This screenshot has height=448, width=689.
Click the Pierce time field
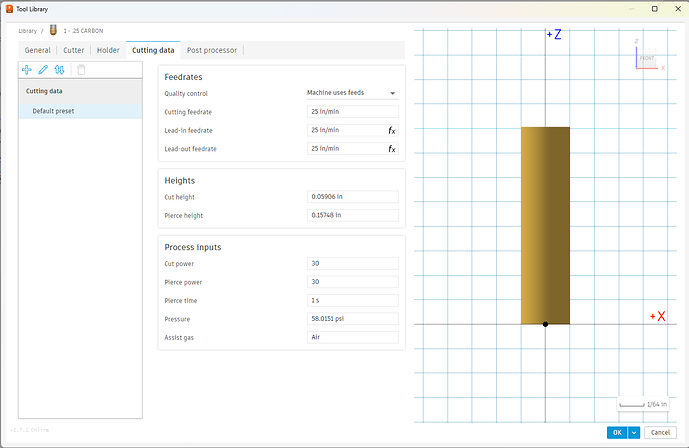(x=352, y=300)
